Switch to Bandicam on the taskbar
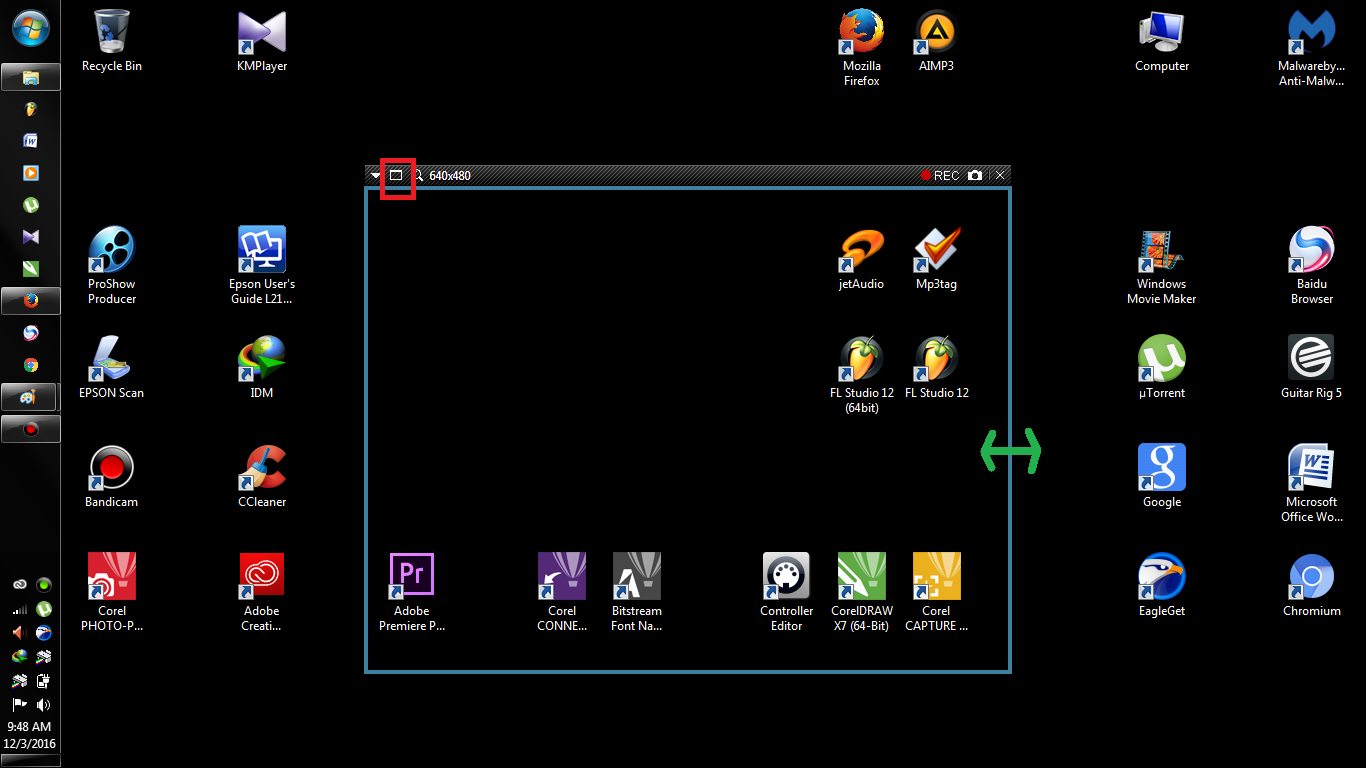The image size is (1366, 768). 31,429
